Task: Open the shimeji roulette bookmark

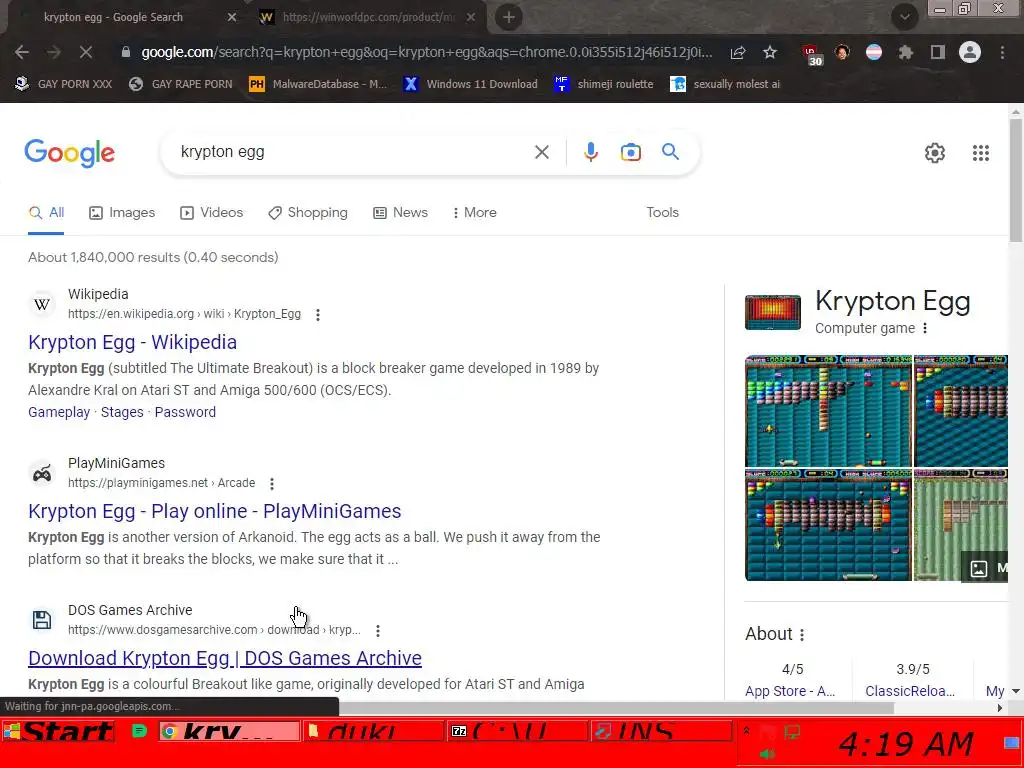Action: 604,84
